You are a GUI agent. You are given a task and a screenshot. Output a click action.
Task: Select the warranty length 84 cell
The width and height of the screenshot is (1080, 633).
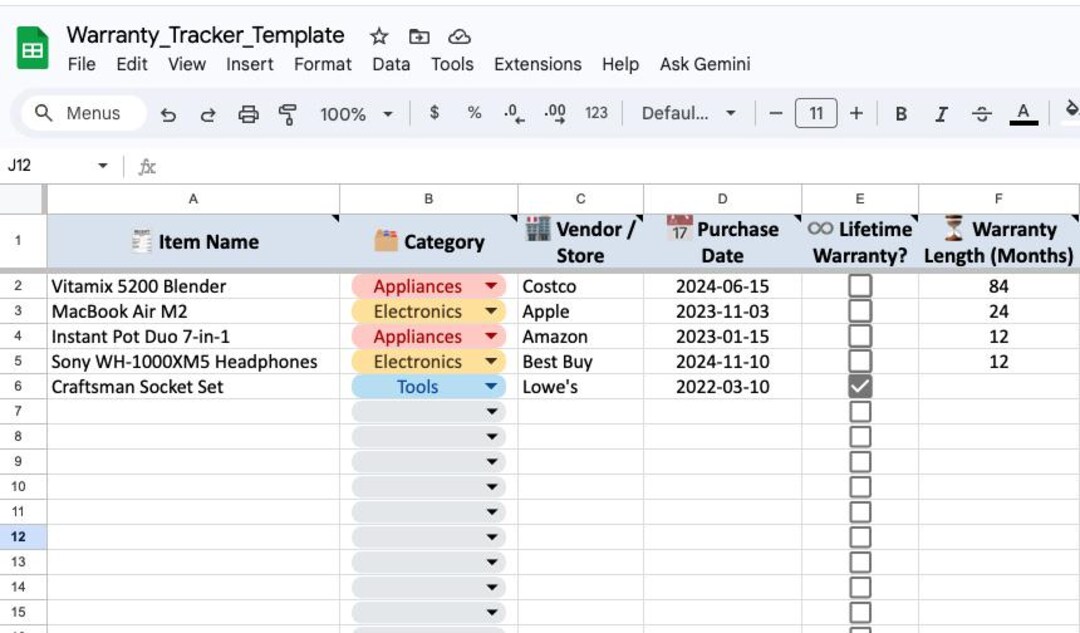click(x=998, y=286)
